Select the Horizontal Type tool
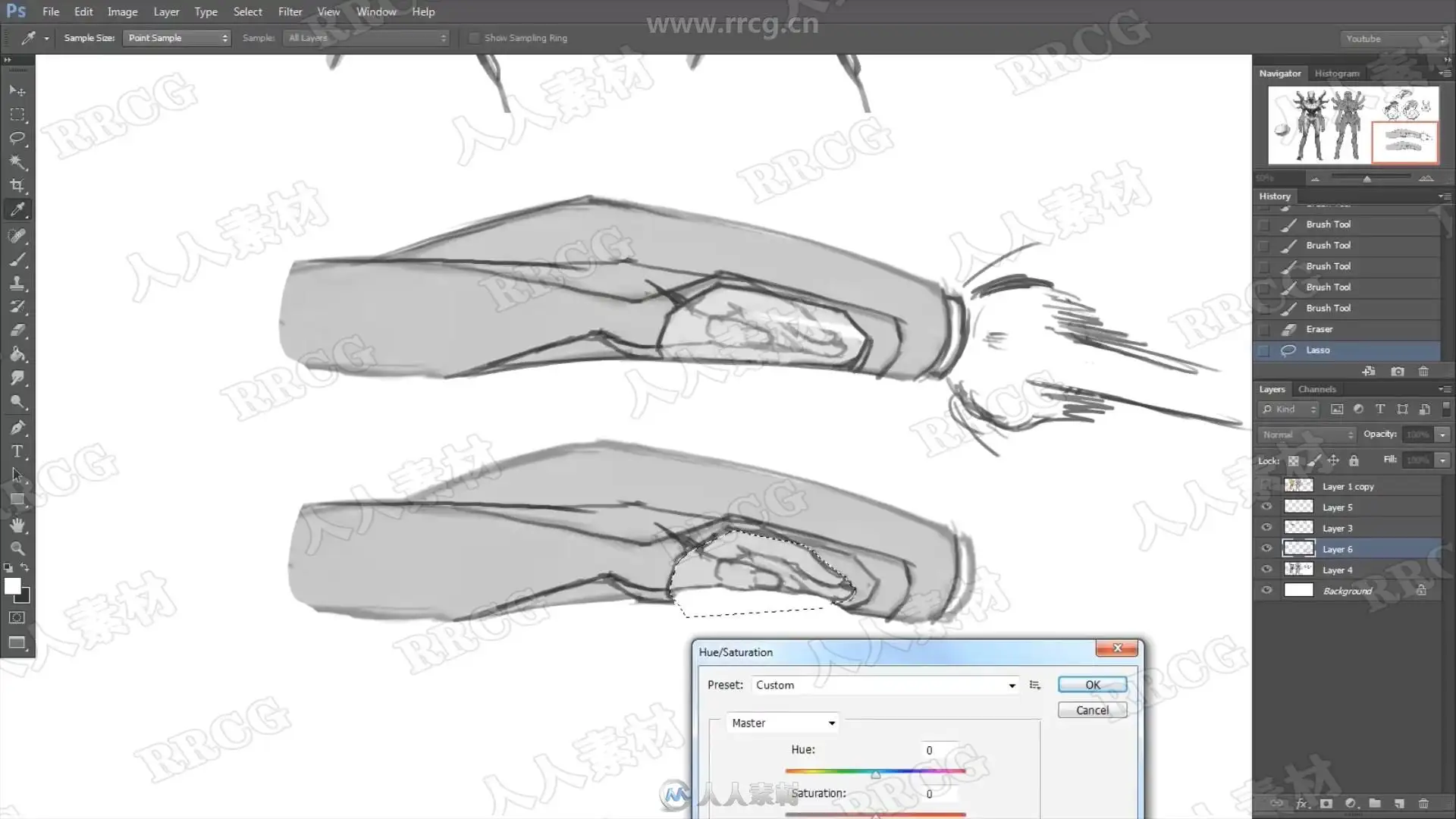 17,451
